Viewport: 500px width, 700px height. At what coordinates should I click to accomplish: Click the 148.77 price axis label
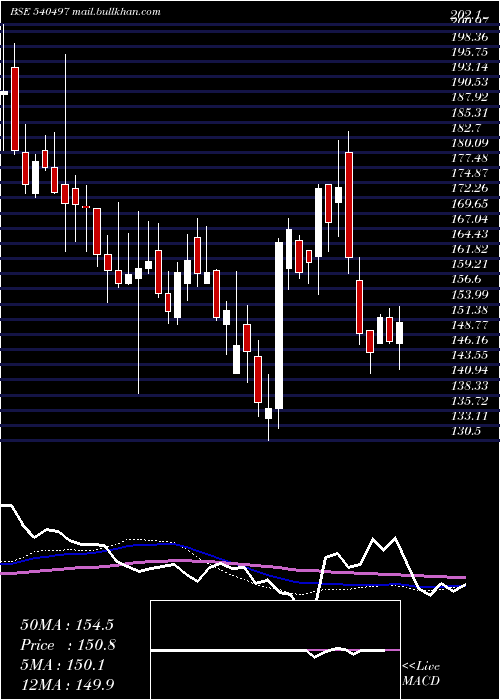(469, 325)
